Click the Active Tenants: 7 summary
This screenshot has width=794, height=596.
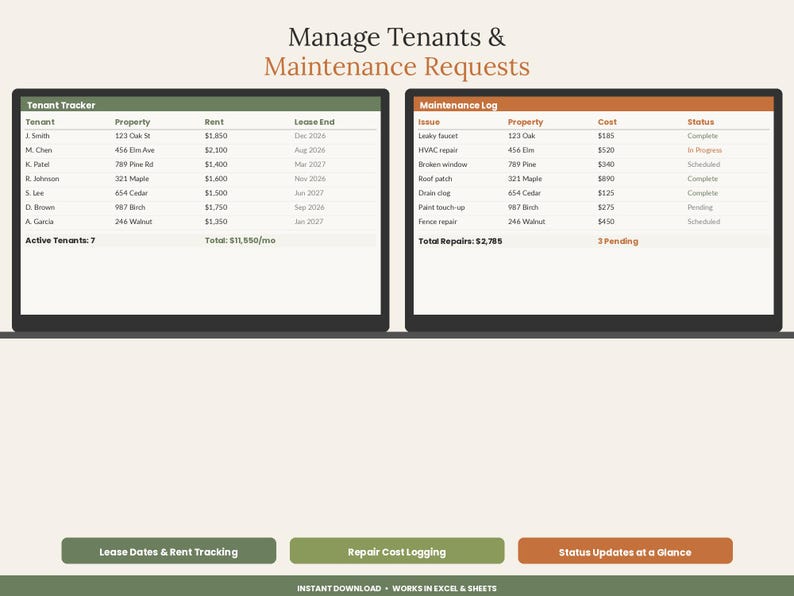60,240
